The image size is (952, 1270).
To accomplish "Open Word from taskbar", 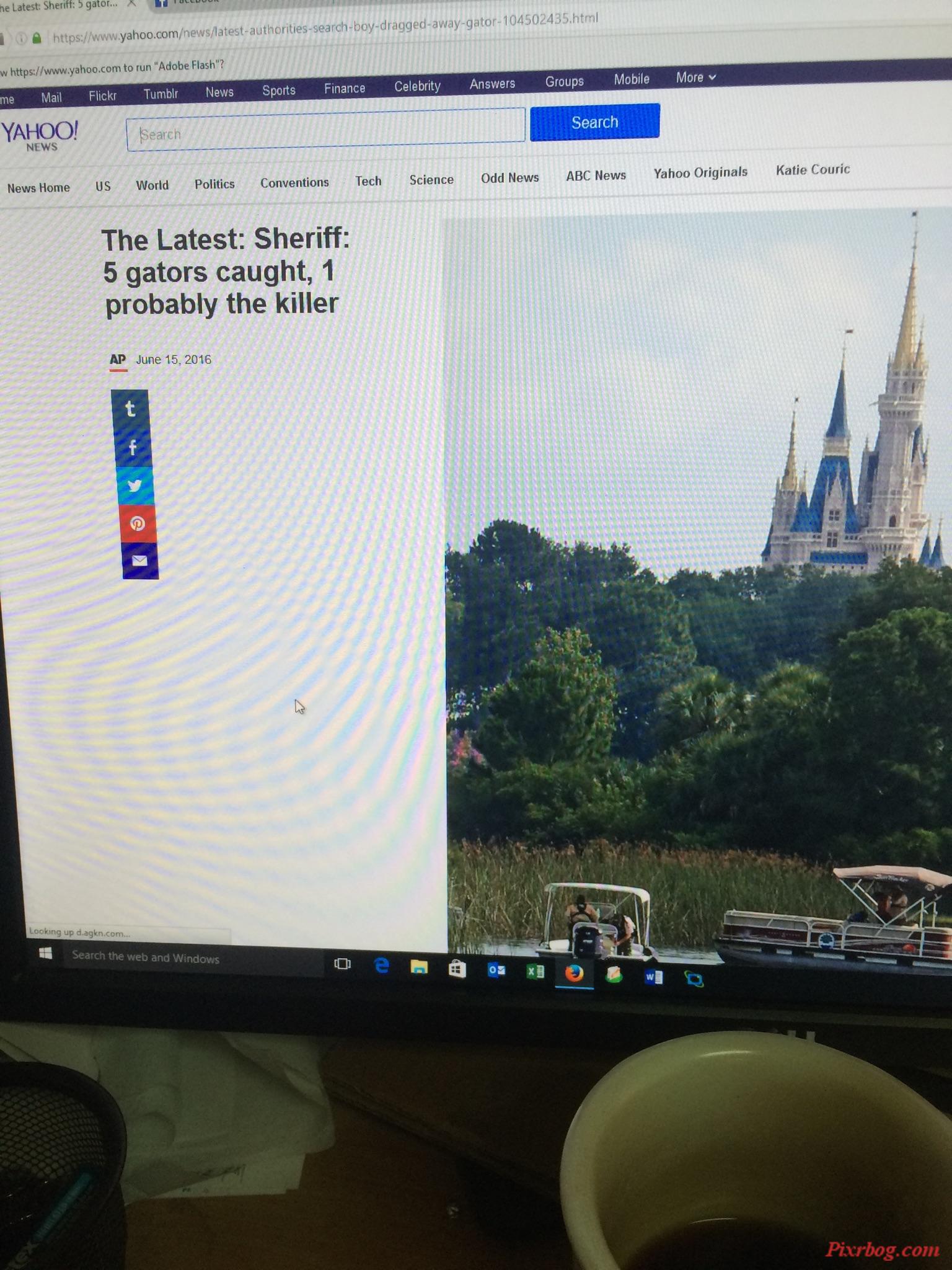I will [x=654, y=977].
